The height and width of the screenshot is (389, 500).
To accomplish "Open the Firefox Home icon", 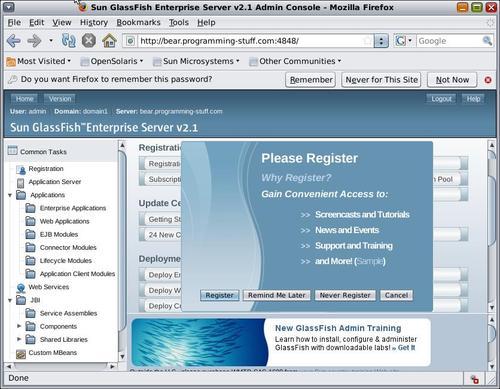I will tap(109, 41).
